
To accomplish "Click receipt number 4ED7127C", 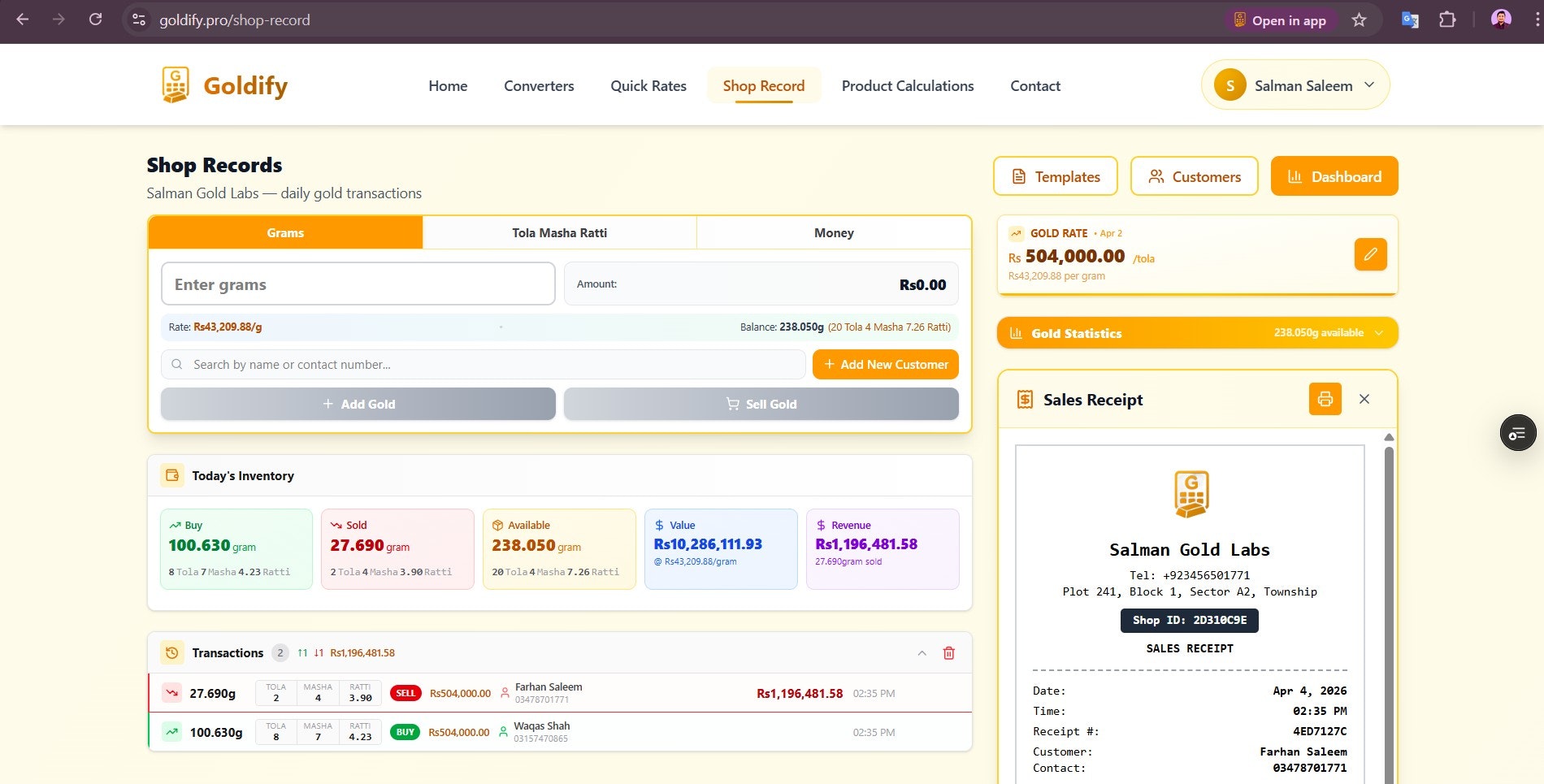I will (x=1320, y=731).
